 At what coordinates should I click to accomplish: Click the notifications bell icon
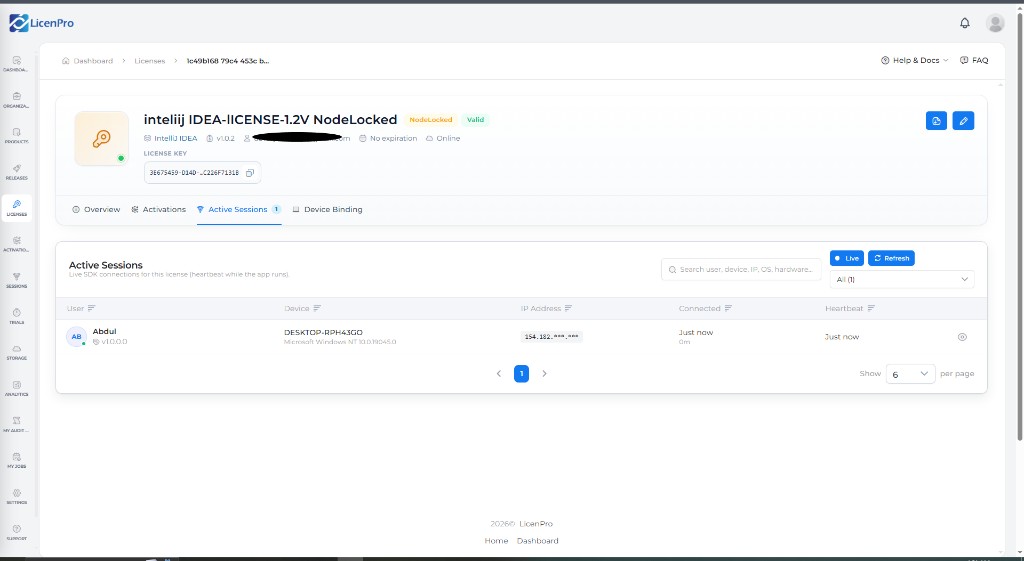click(x=965, y=23)
